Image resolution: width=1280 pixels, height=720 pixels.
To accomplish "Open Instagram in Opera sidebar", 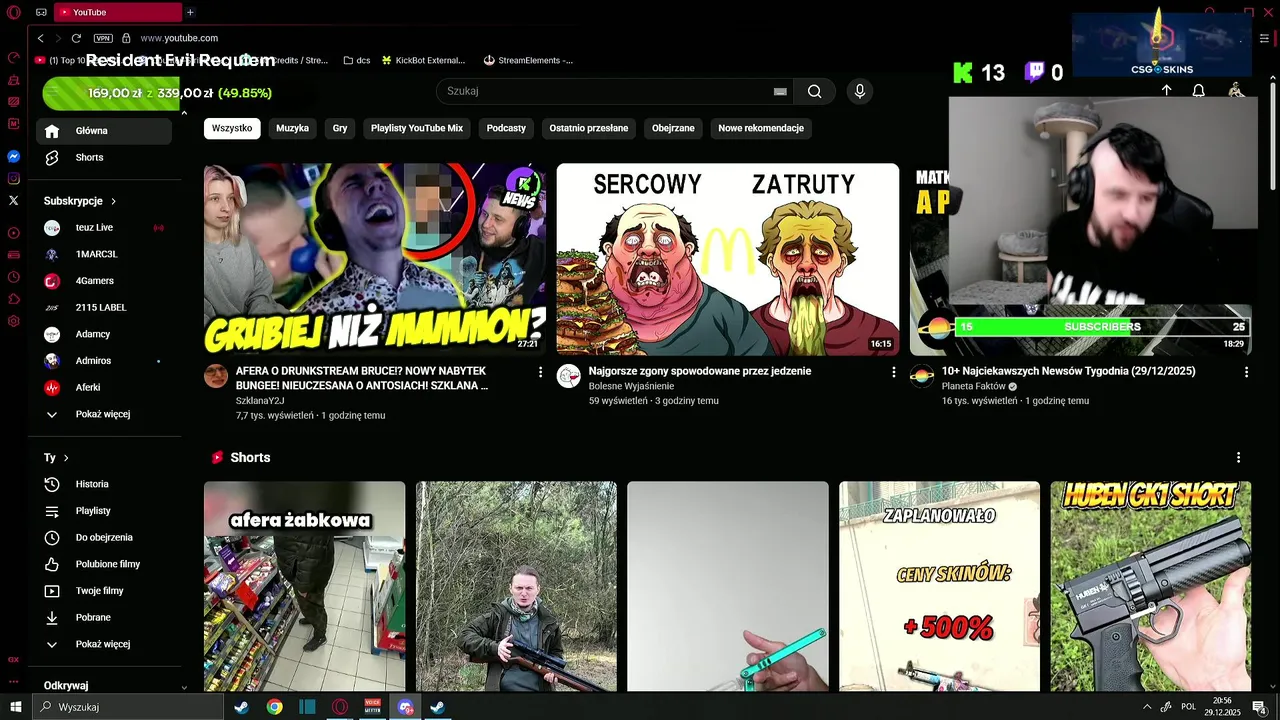I will 14,179.
